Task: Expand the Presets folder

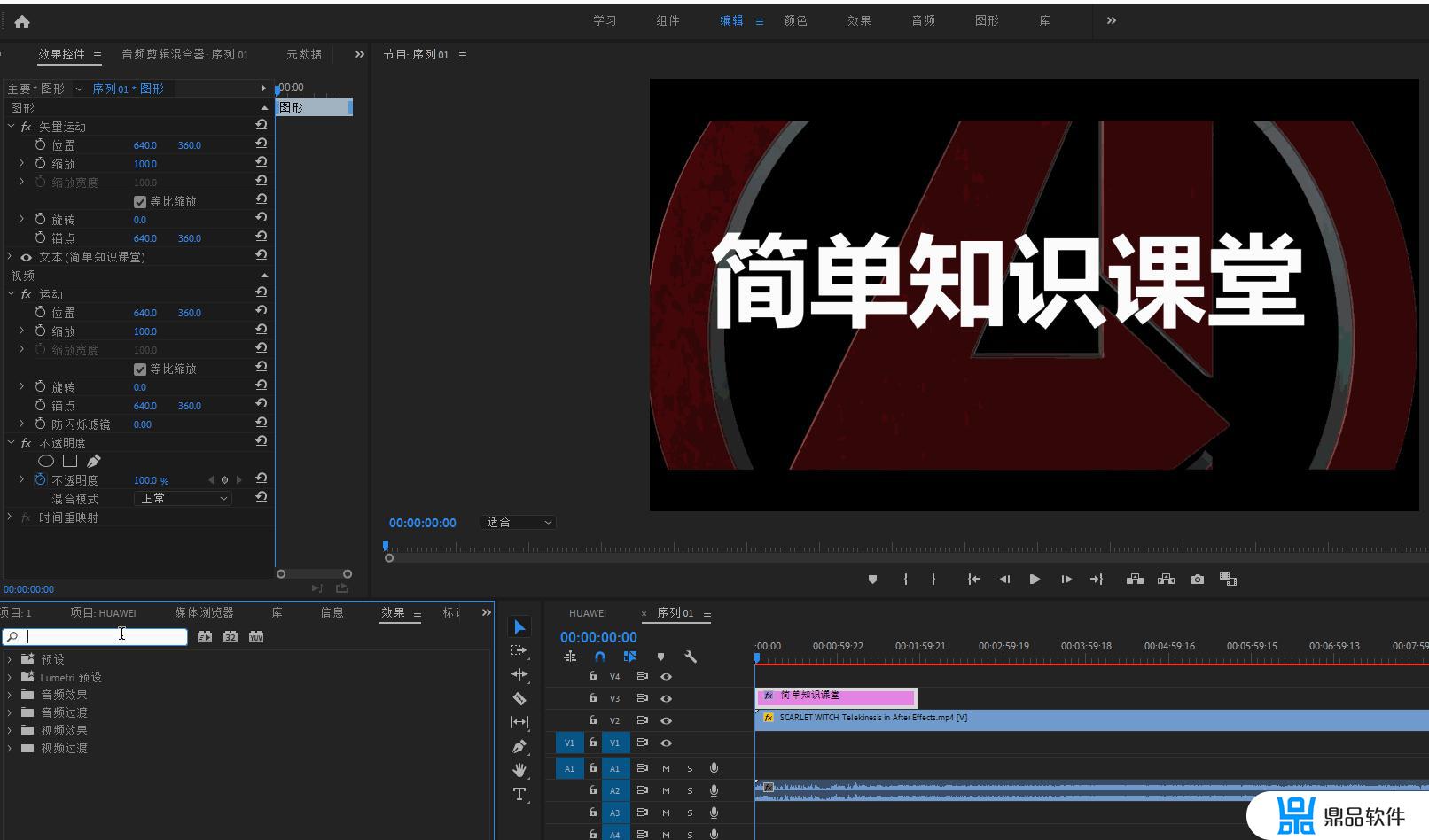Action: 10,659
